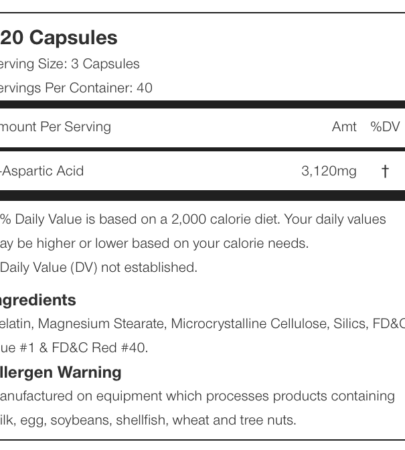Click 'Microcrystalline Cellulose' in ingredients
The width and height of the screenshot is (405, 450).
[x=250, y=324]
